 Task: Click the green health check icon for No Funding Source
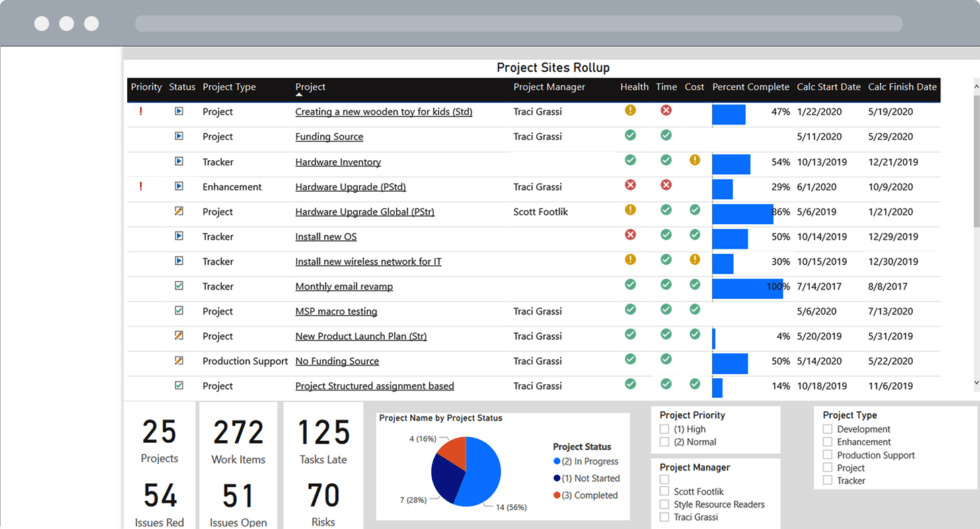pyautogui.click(x=630, y=359)
